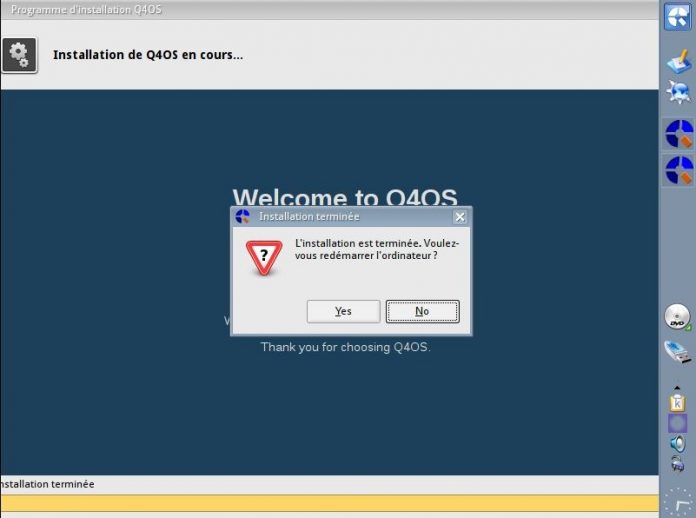Open the Q4OS start menu in panel
Image resolution: width=696 pixels, height=518 pixels.
point(677,16)
